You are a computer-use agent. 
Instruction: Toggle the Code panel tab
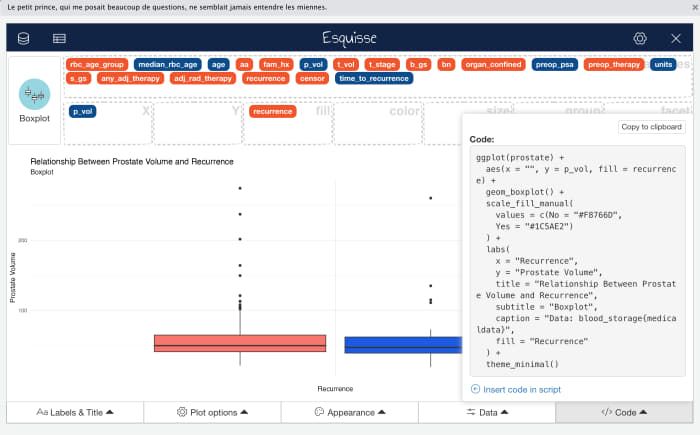click(624, 412)
